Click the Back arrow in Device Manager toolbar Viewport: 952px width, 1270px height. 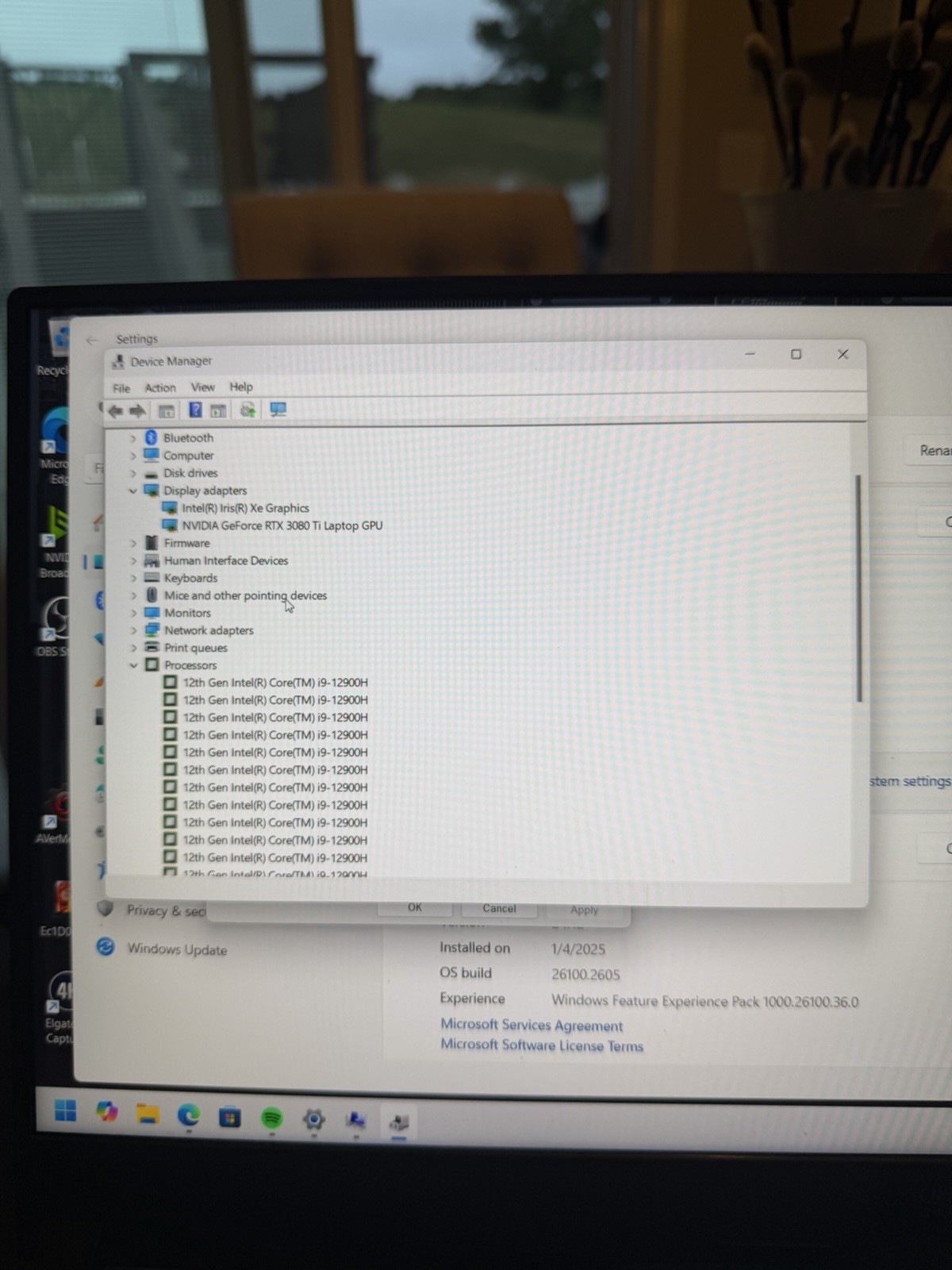(x=115, y=410)
